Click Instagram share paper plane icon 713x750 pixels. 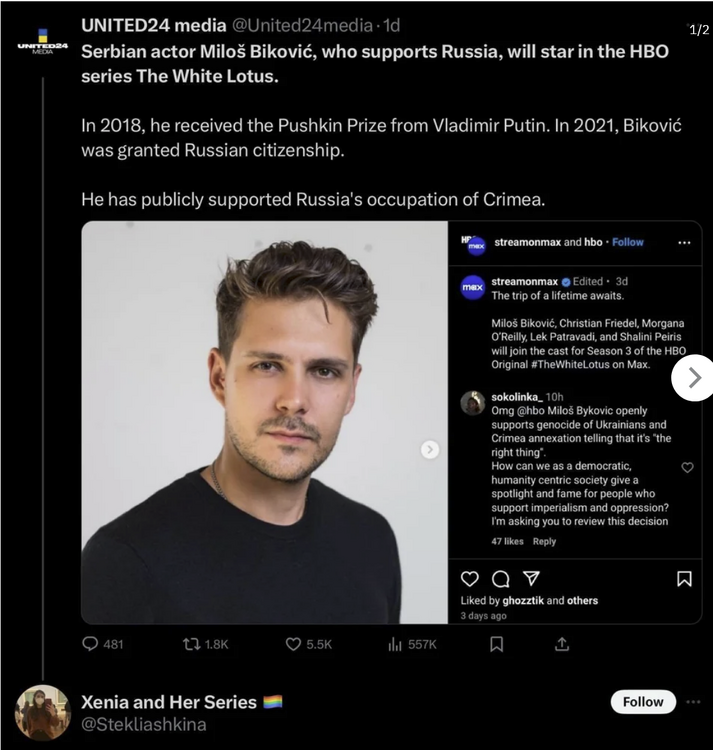pos(532,579)
